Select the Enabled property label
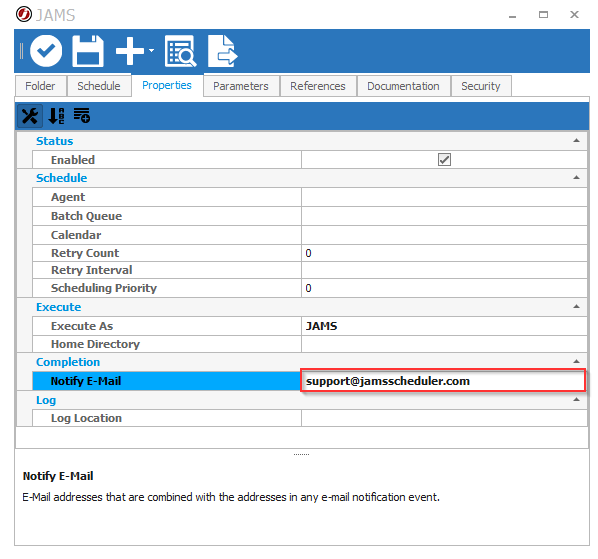 73,160
